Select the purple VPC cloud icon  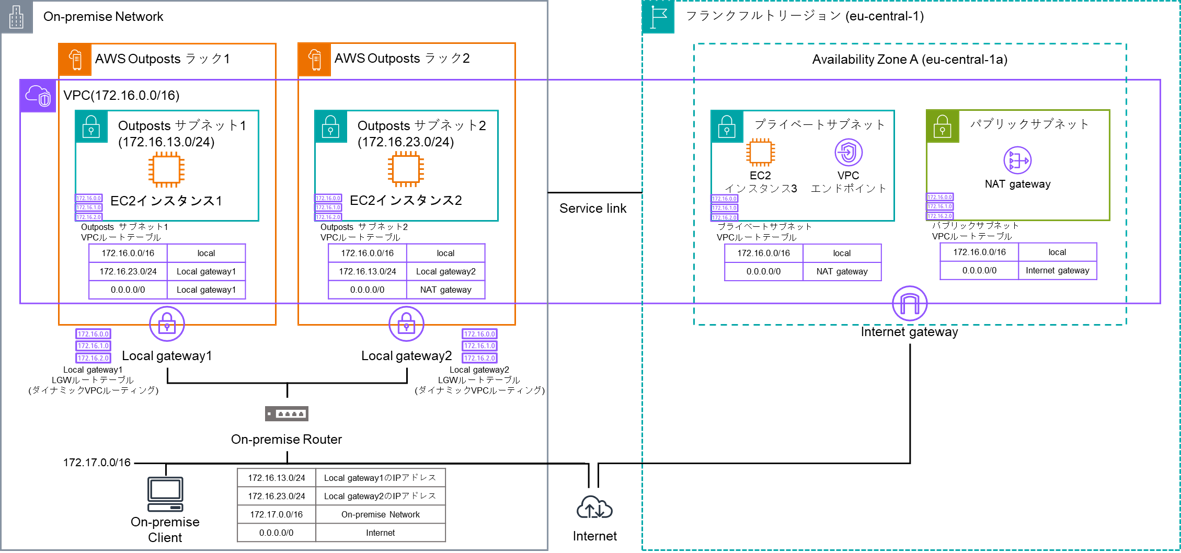coord(38,96)
